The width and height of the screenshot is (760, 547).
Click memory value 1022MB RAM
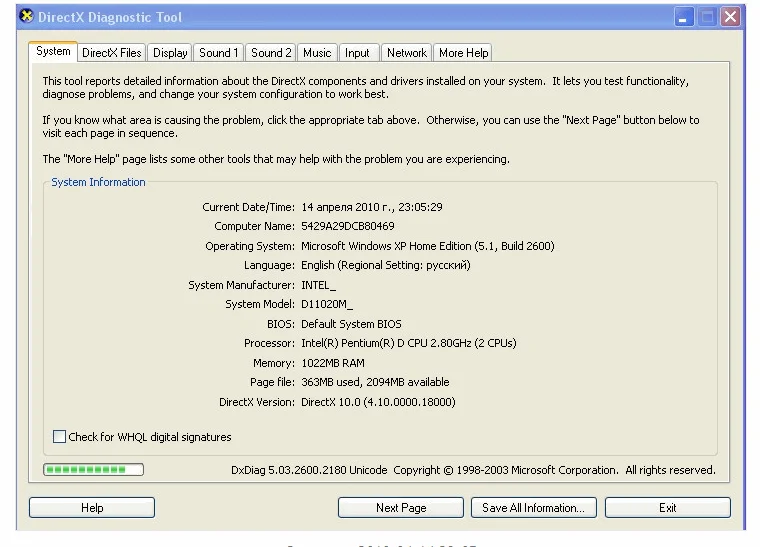click(x=333, y=363)
